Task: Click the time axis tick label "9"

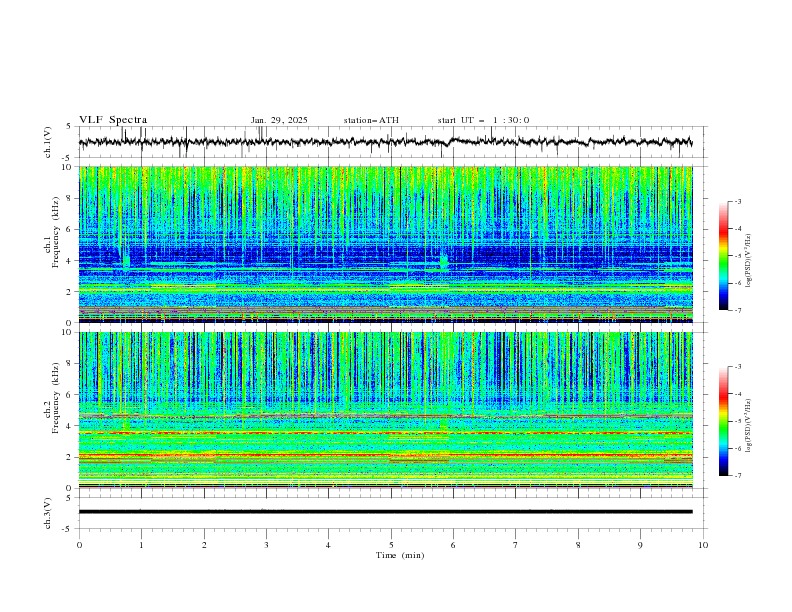Action: 640,545
